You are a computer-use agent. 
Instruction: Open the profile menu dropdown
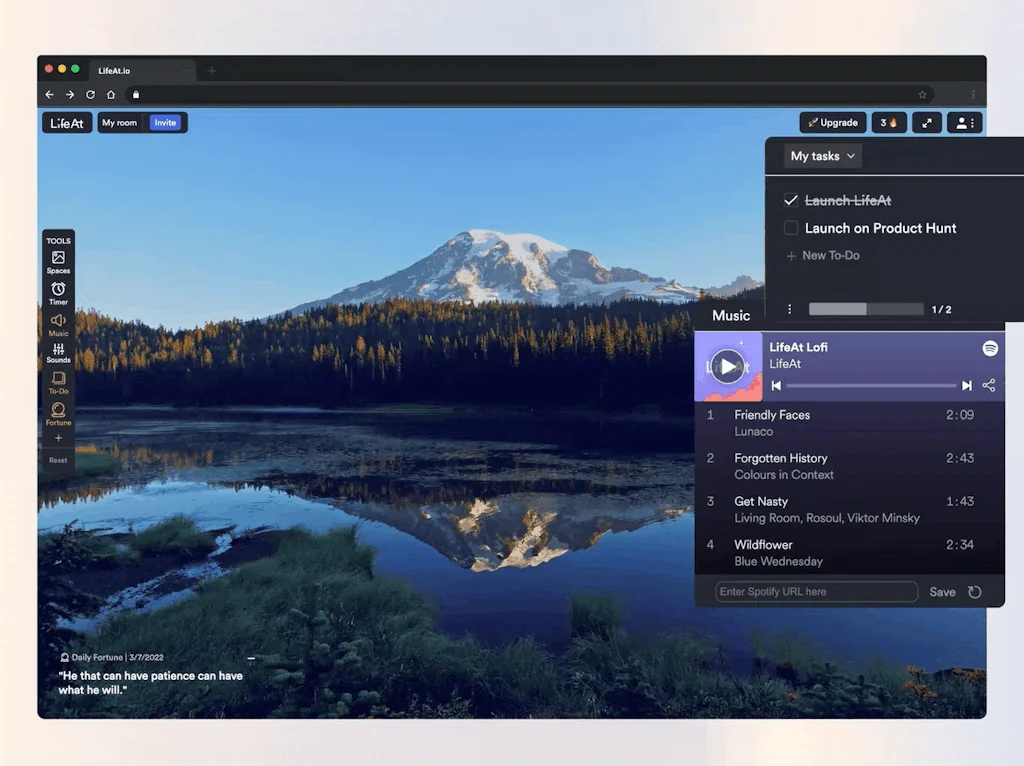click(x=964, y=123)
